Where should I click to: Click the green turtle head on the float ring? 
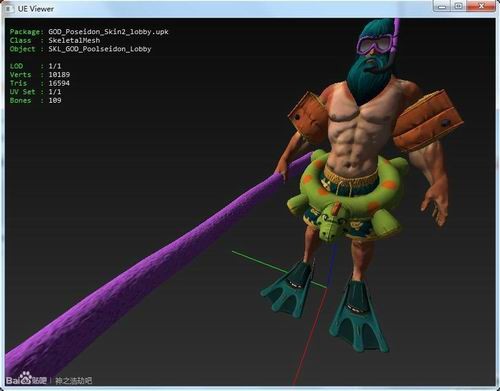[x=330, y=223]
